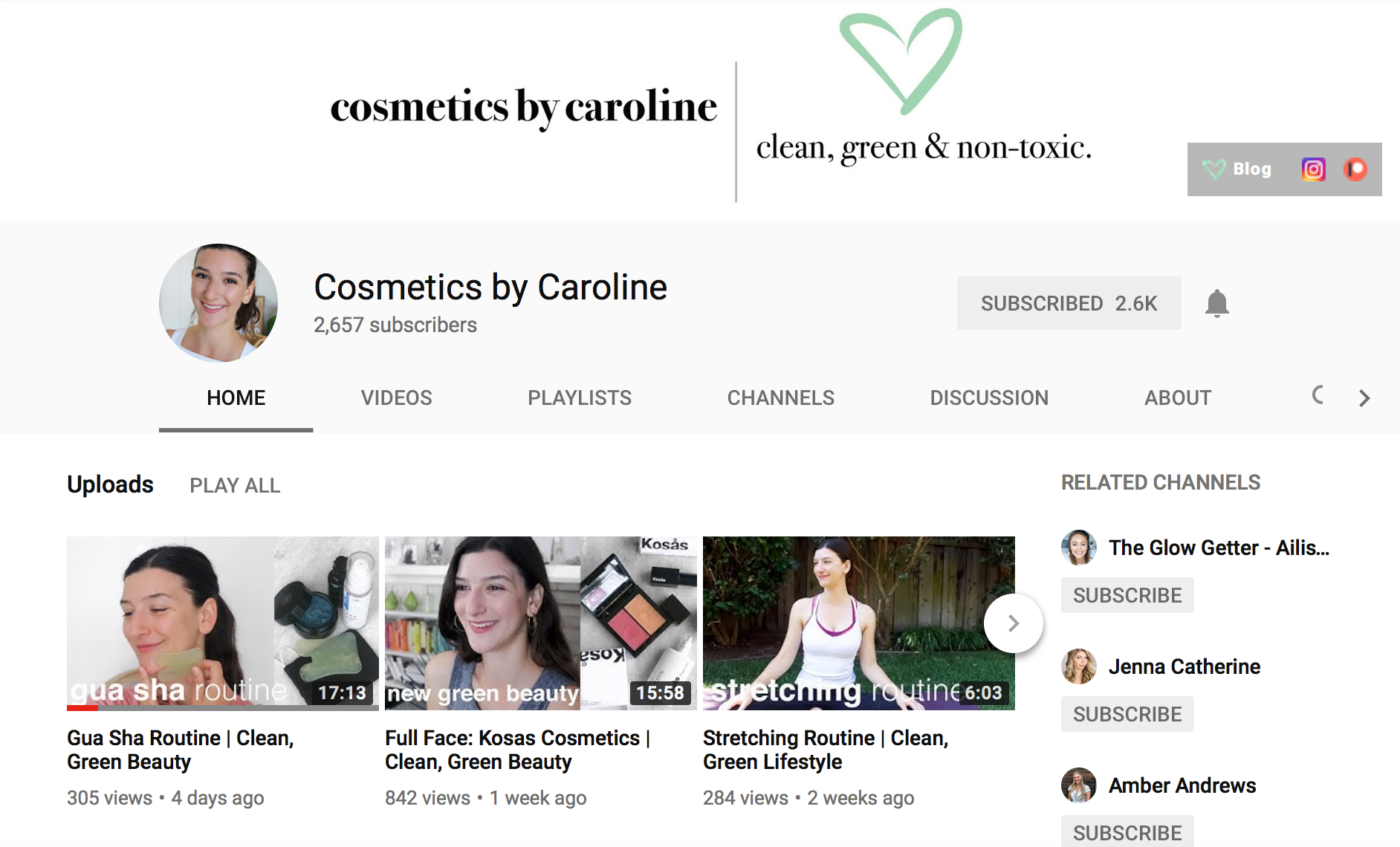The height and width of the screenshot is (847, 1400).
Task: Subscribe to Amber Andrews' channel
Action: click(x=1127, y=831)
